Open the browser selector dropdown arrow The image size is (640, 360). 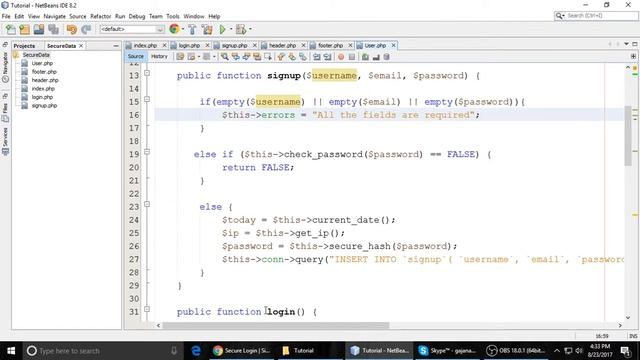pyautogui.click(x=182, y=29)
